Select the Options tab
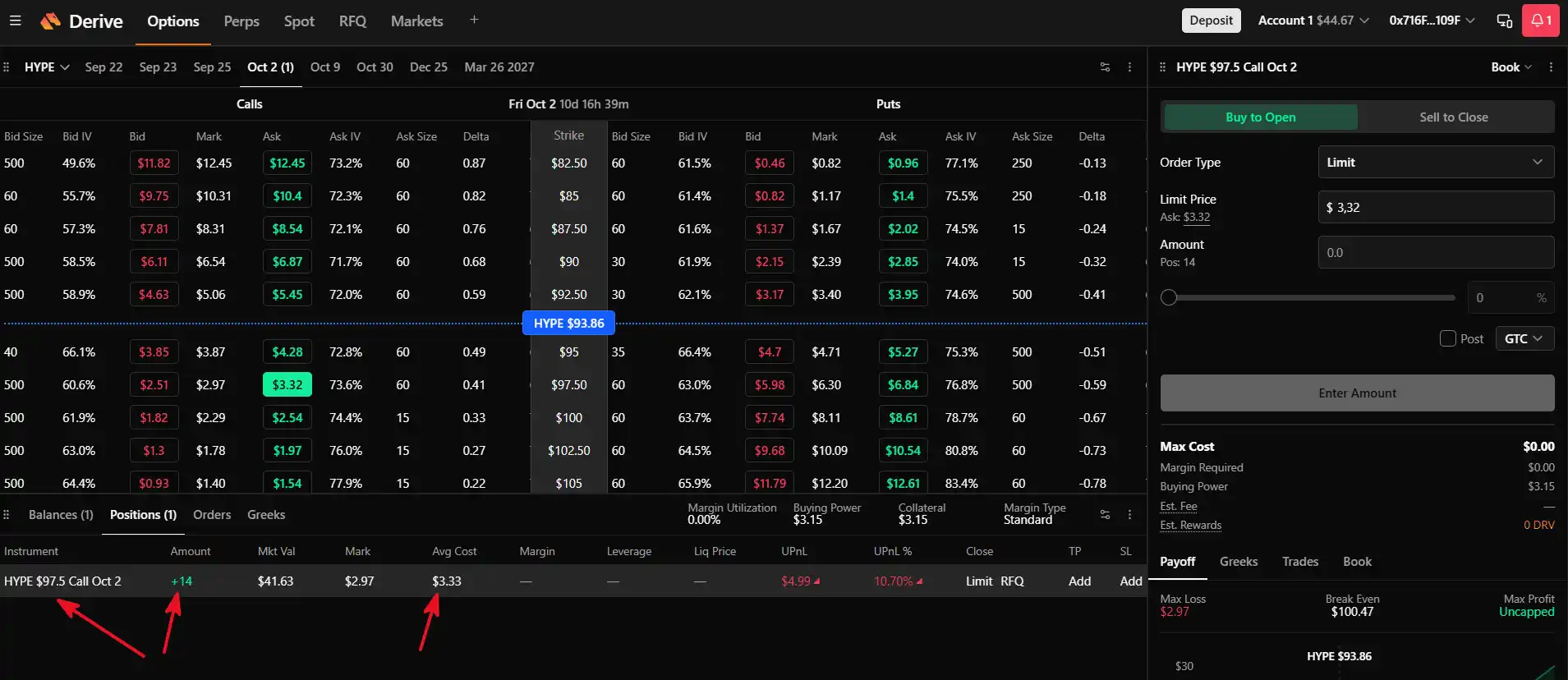The height and width of the screenshot is (680, 1568). pos(173,21)
